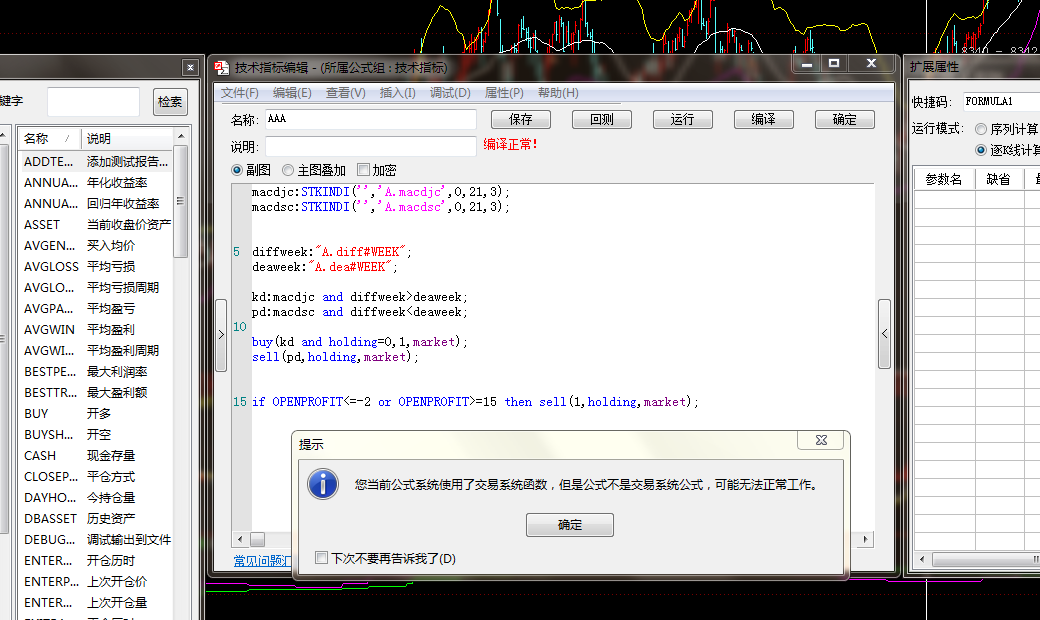Image resolution: width=1040 pixels, height=620 pixels.
Task: Close the 提示 dialog with X
Action: pos(821,440)
